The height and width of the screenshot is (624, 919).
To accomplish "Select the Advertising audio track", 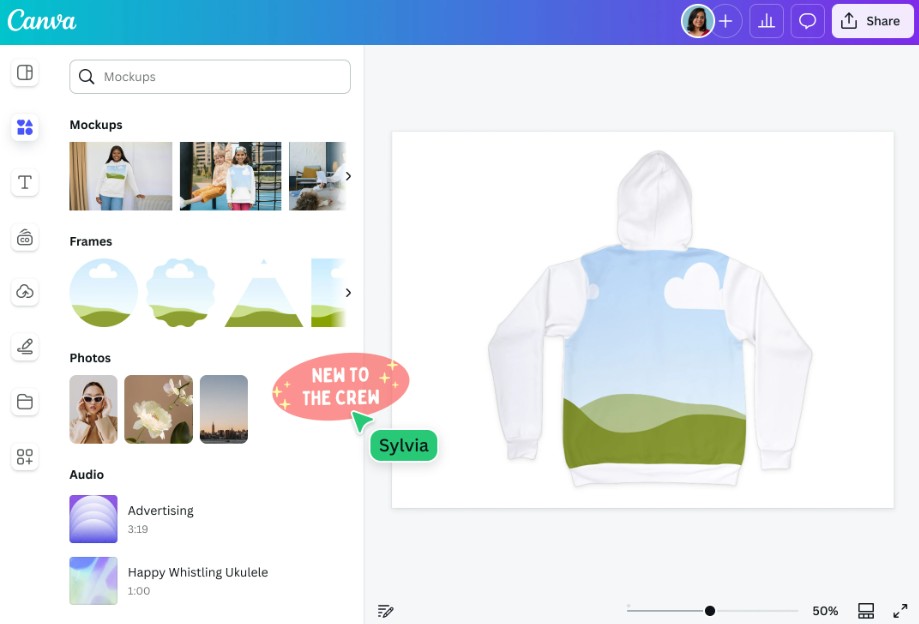I will (x=161, y=518).
